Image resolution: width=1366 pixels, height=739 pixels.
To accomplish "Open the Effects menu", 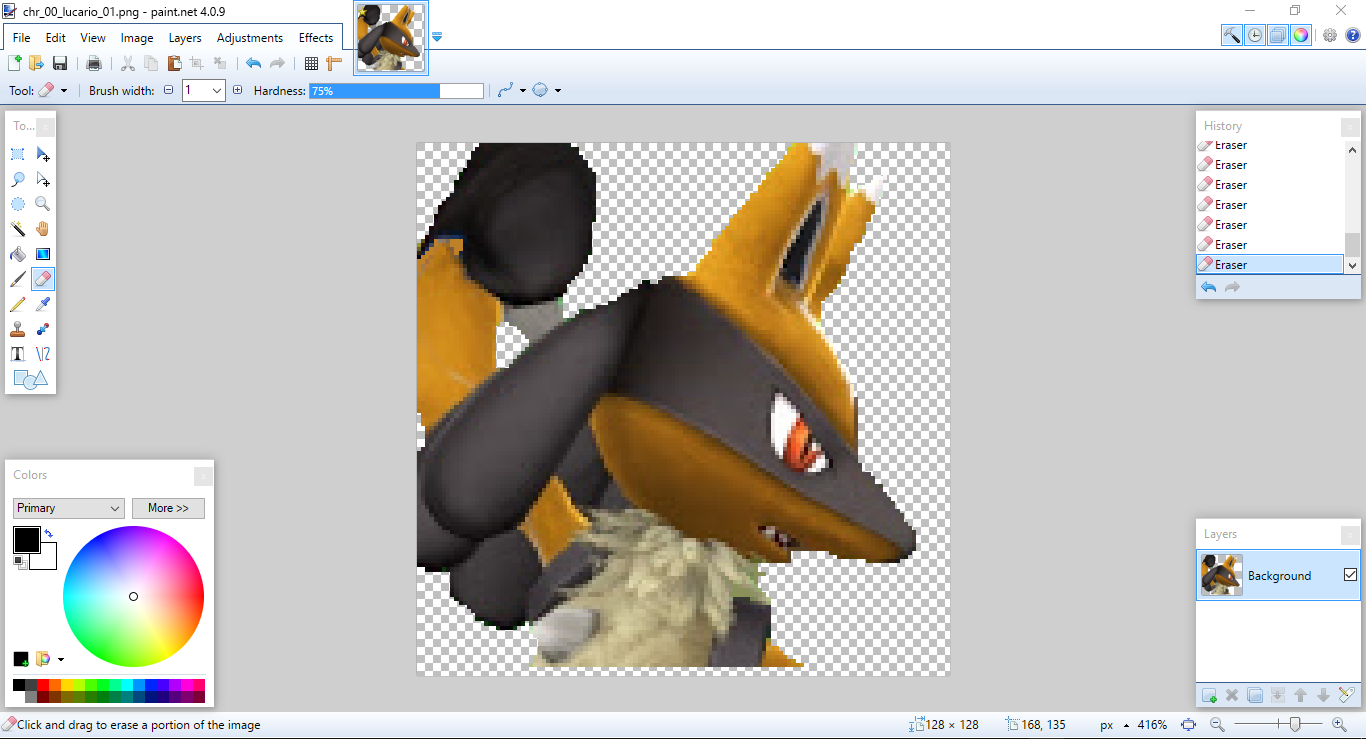I will click(x=316, y=37).
